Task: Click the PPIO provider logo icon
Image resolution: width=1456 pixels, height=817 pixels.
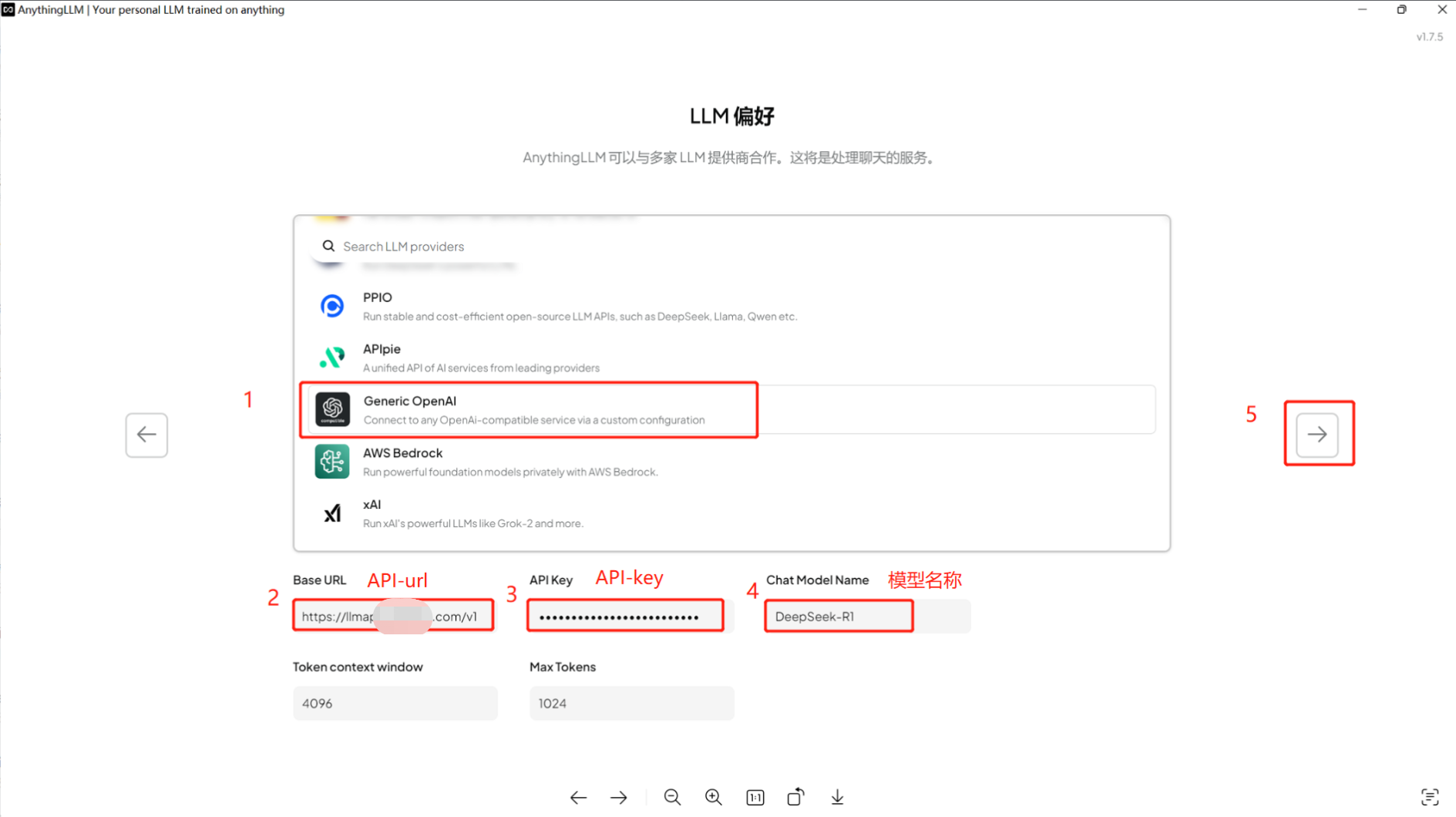Action: [x=332, y=306]
